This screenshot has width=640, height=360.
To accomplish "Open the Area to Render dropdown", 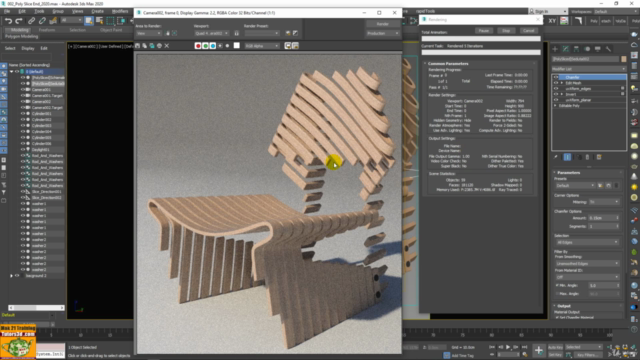I will click(149, 33).
